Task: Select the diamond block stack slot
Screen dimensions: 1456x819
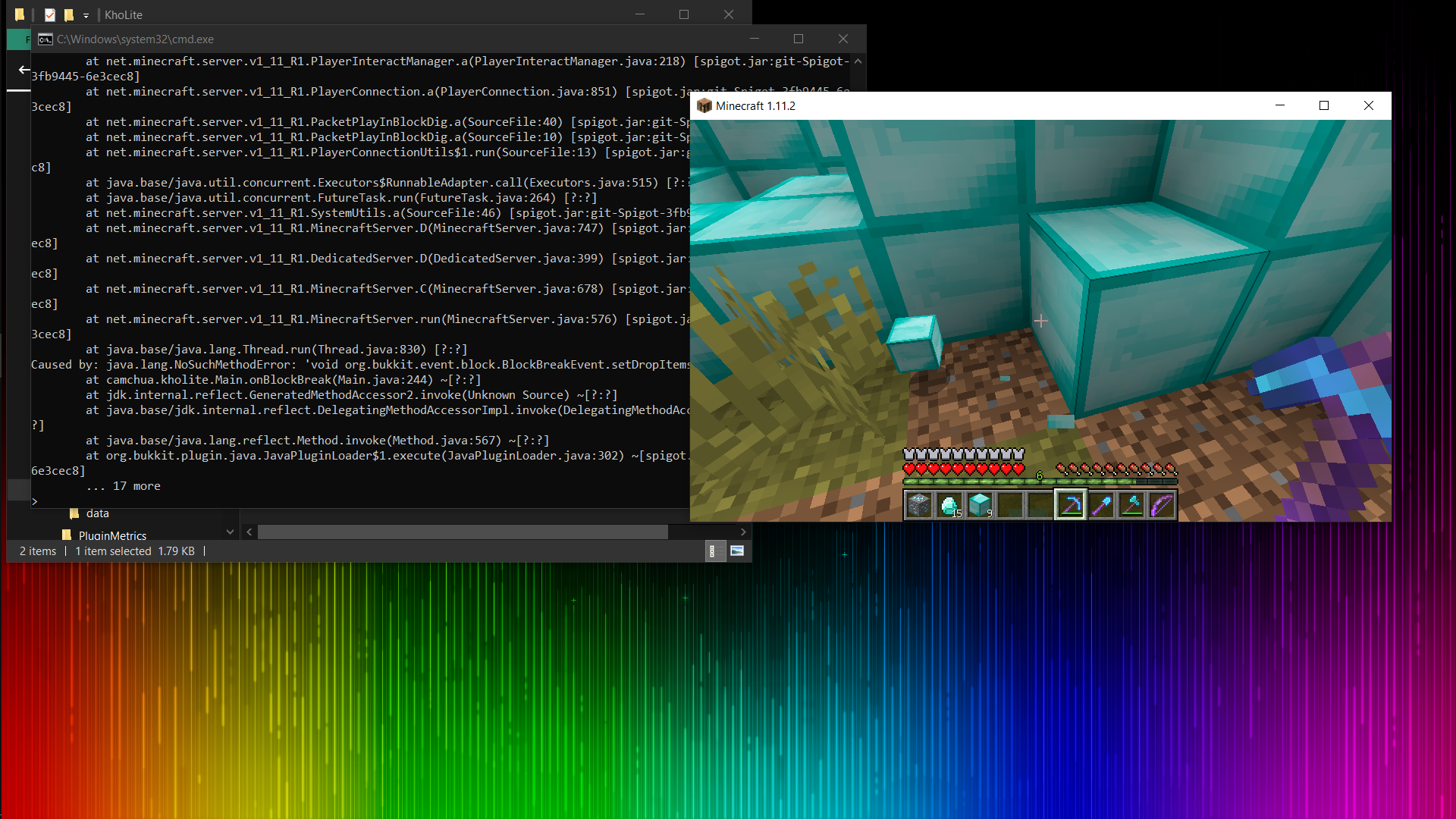Action: click(x=979, y=505)
